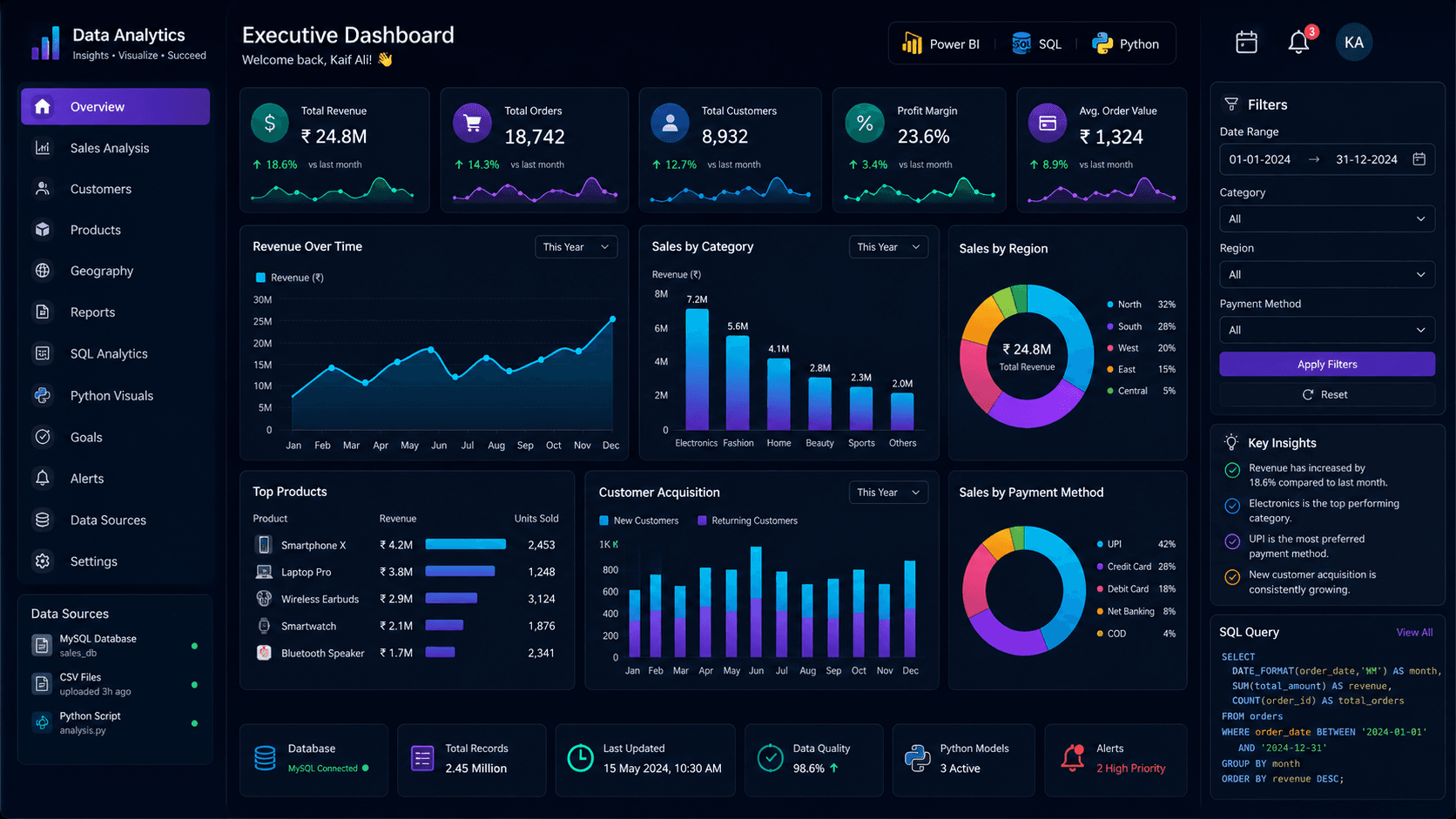Open the KA user avatar

(x=1353, y=43)
